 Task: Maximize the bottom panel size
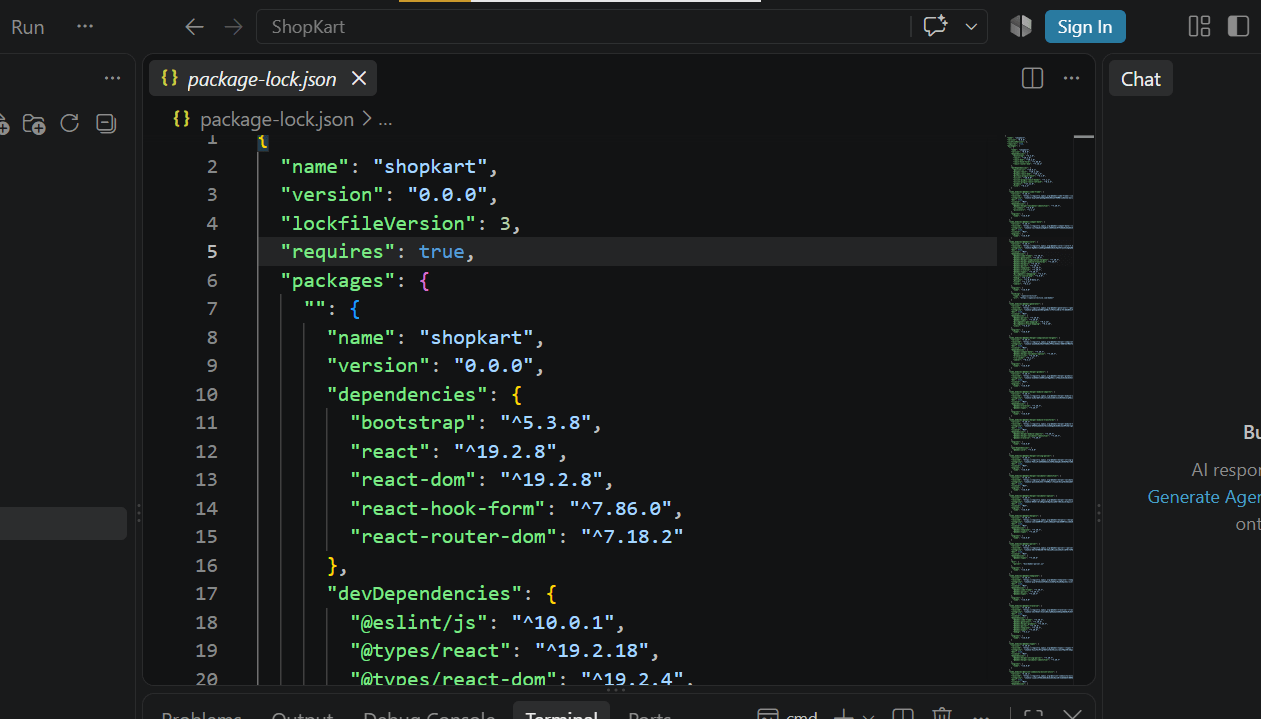[x=1033, y=714]
